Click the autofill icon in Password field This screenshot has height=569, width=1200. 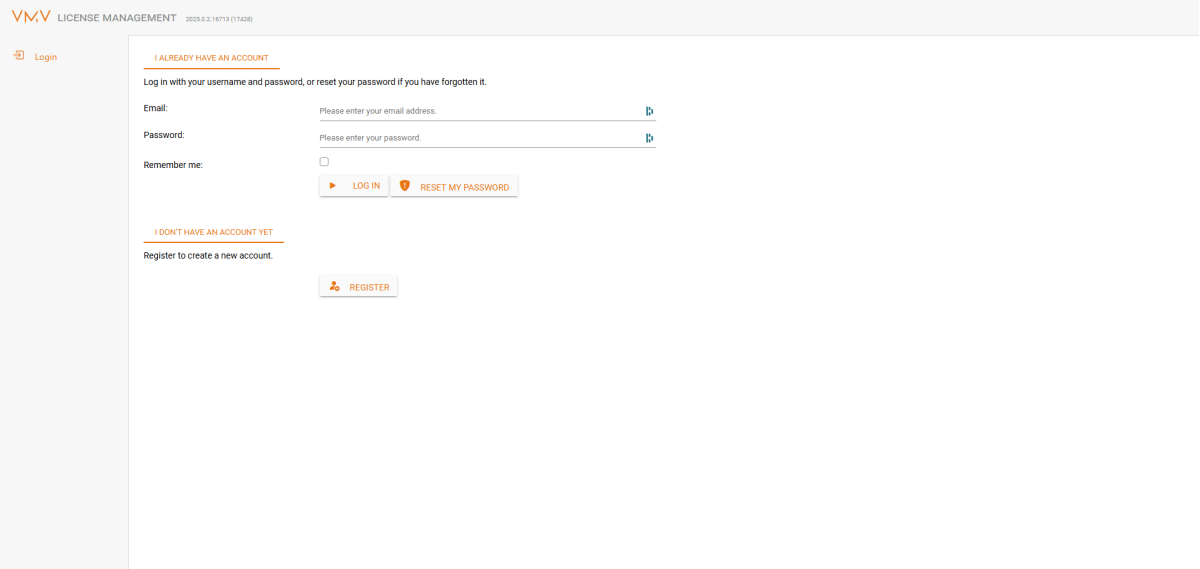649,138
